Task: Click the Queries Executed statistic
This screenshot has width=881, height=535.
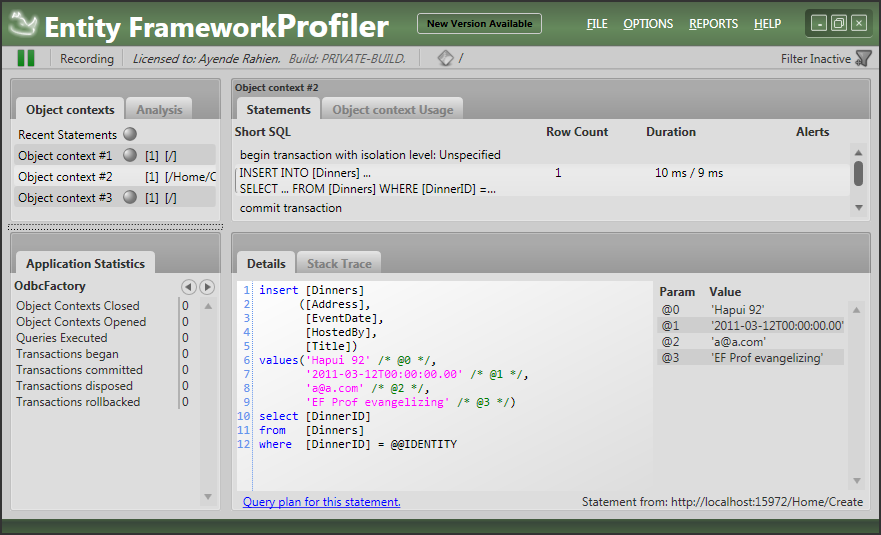Action: [62, 338]
